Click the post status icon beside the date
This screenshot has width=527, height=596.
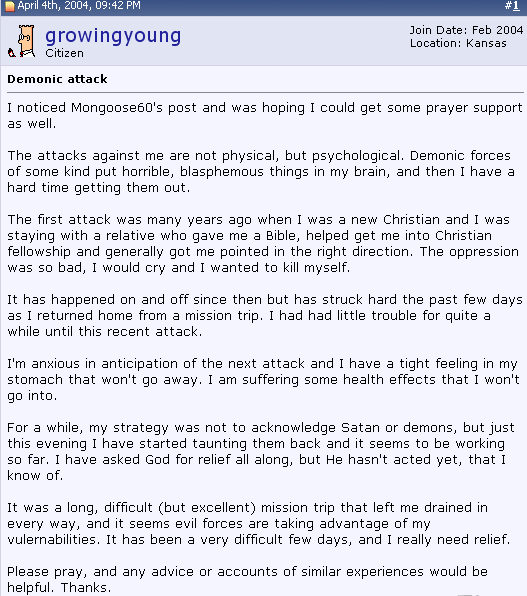(10, 6)
